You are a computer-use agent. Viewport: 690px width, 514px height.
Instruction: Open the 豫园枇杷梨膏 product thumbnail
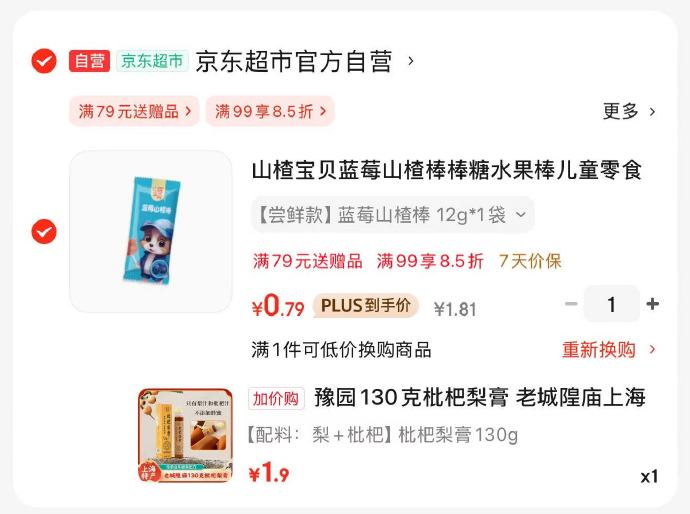pyautogui.click(x=185, y=435)
